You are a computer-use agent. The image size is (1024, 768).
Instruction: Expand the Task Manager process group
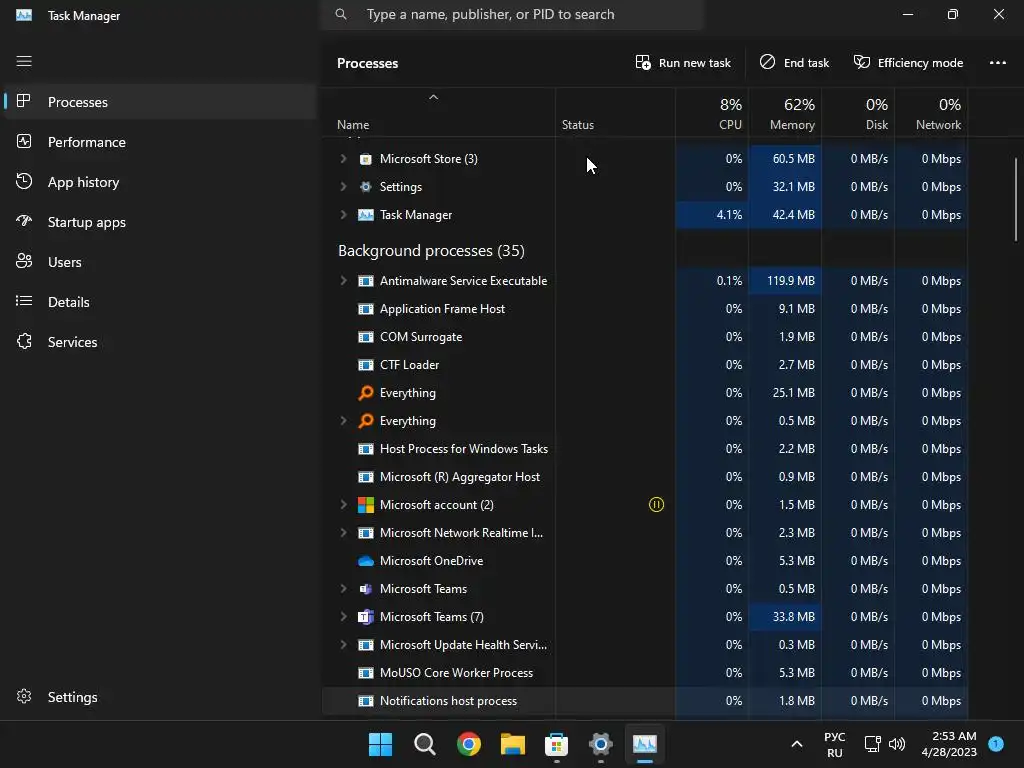[x=343, y=215]
